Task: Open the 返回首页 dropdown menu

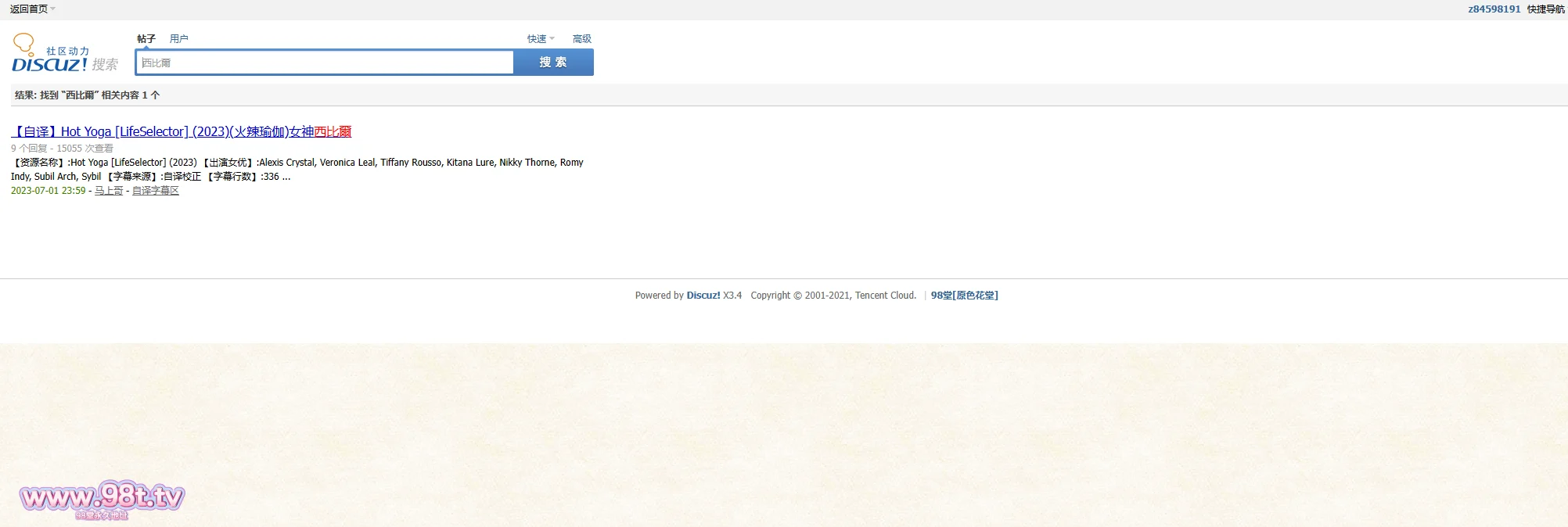Action: [29, 9]
